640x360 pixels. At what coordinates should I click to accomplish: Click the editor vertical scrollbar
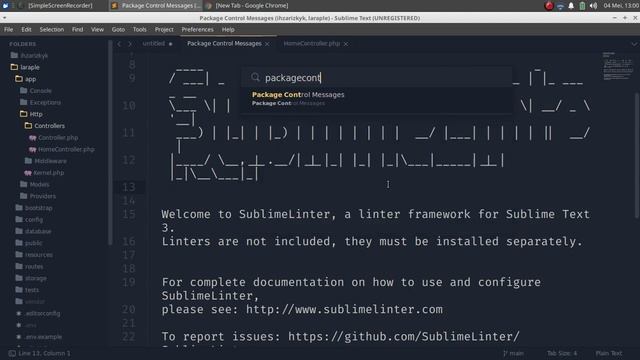[x=637, y=157]
